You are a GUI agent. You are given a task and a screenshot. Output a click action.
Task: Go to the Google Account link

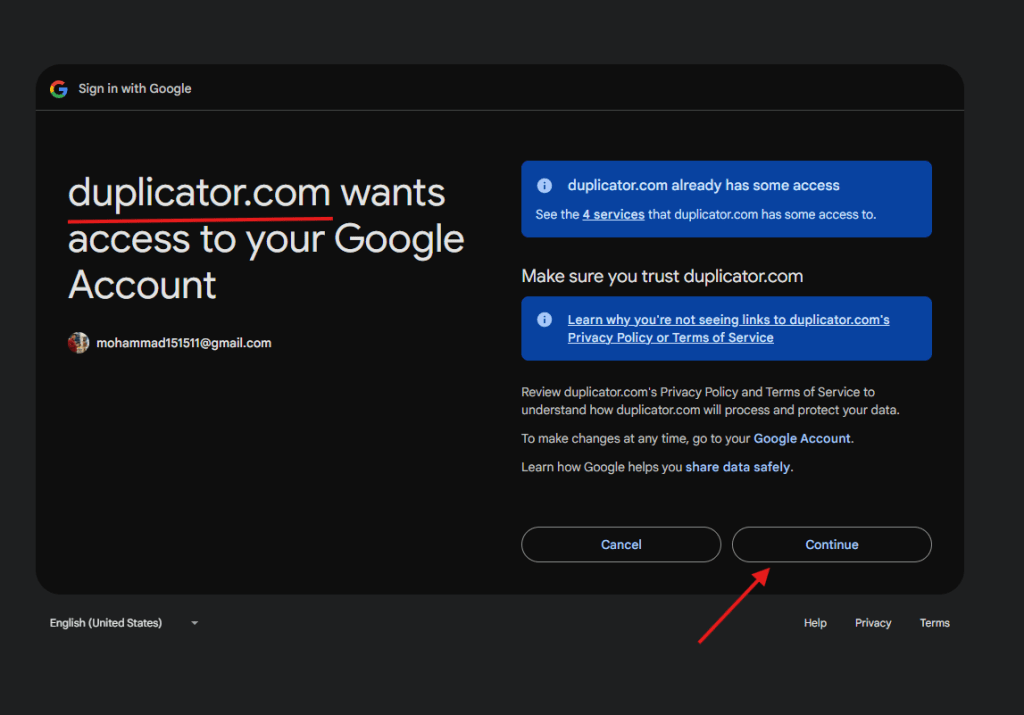coord(802,439)
